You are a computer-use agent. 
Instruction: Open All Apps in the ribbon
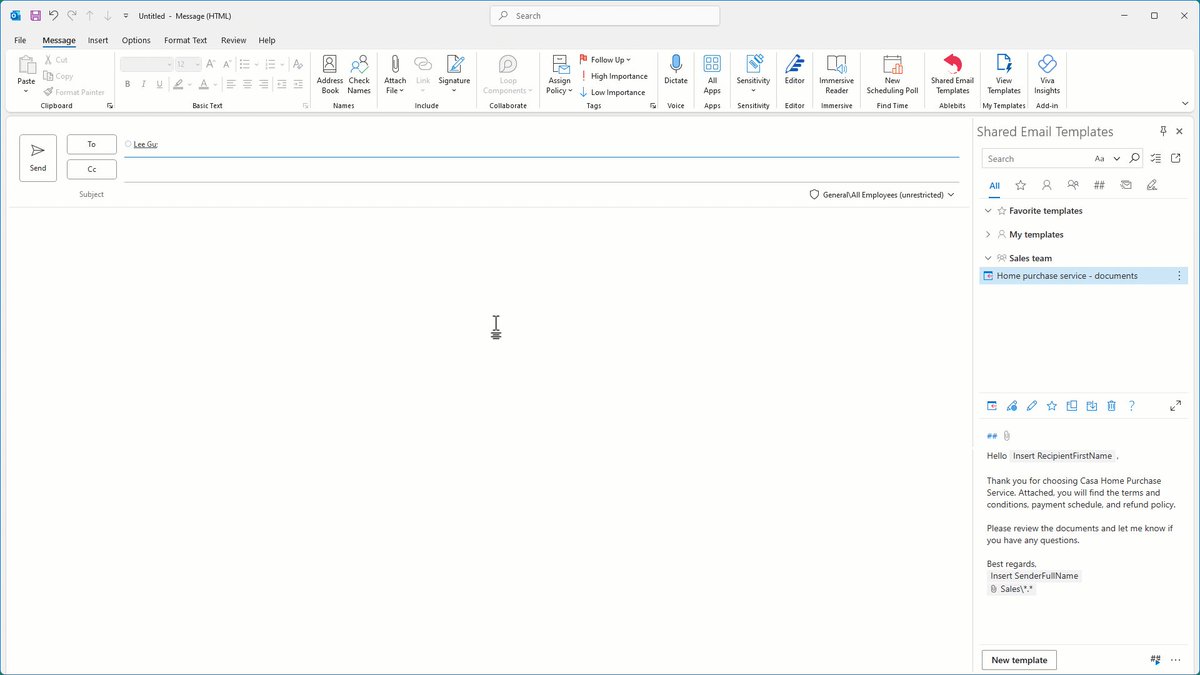click(712, 74)
